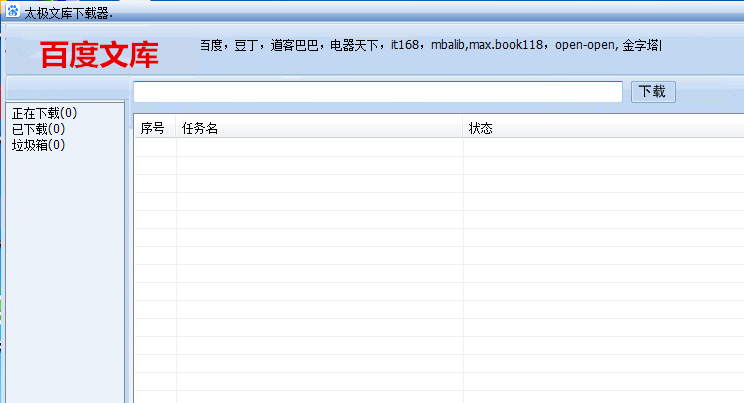Focus the document URL input field
The height and width of the screenshot is (403, 744).
click(378, 92)
